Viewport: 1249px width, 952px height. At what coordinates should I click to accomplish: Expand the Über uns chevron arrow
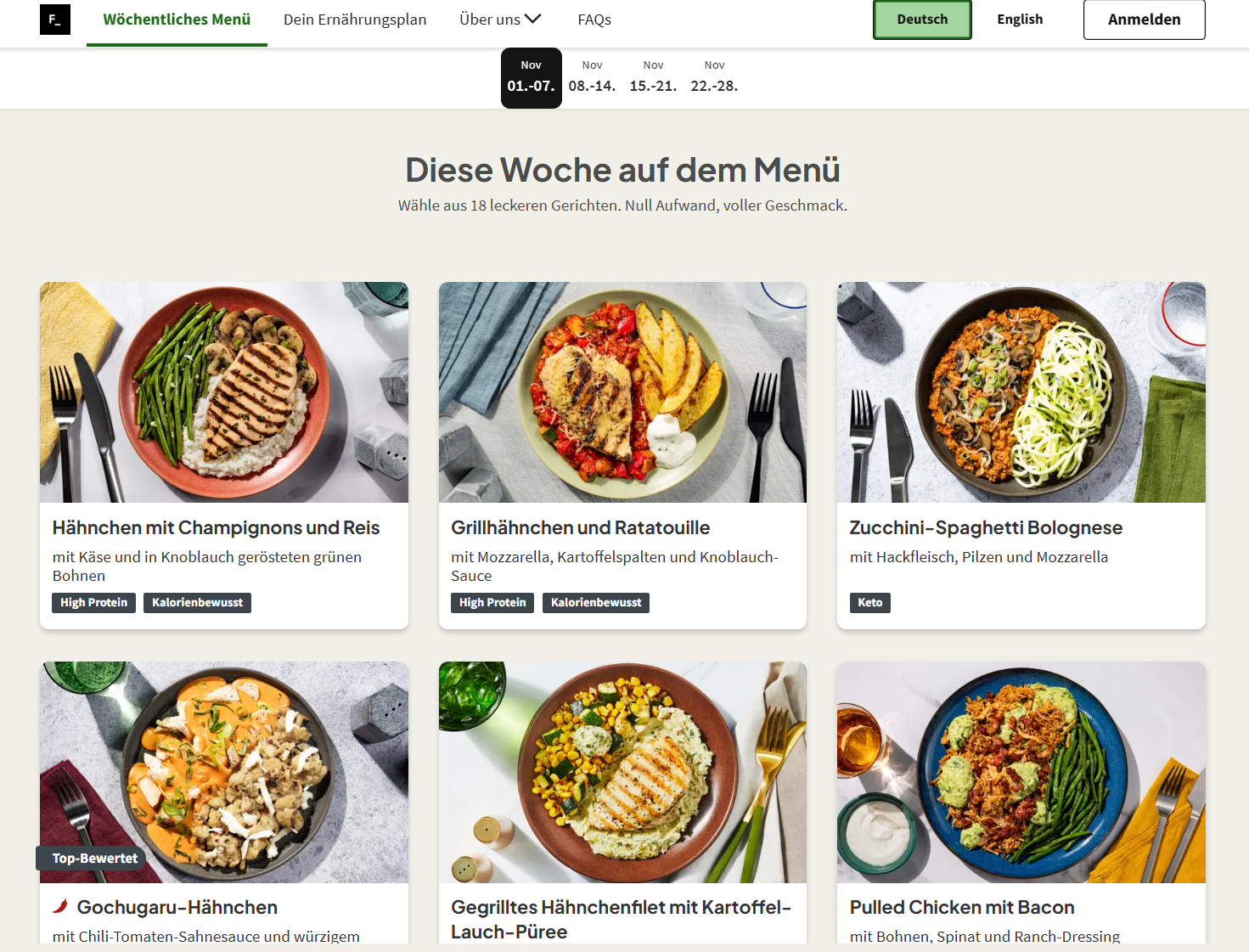click(533, 19)
